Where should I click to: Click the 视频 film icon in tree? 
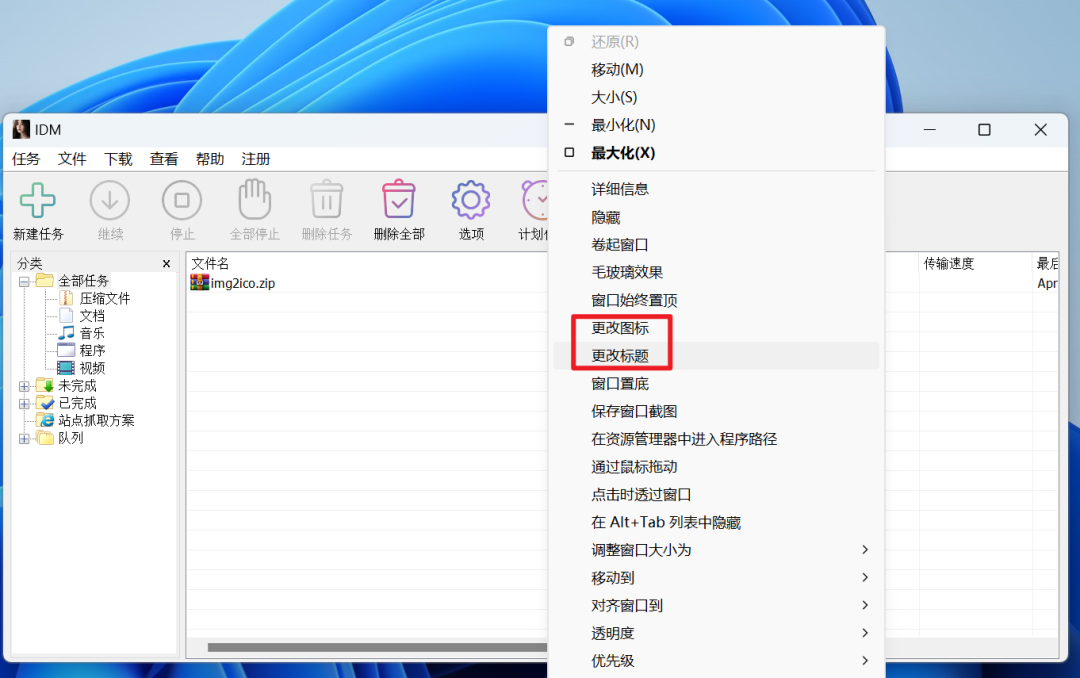tap(66, 368)
